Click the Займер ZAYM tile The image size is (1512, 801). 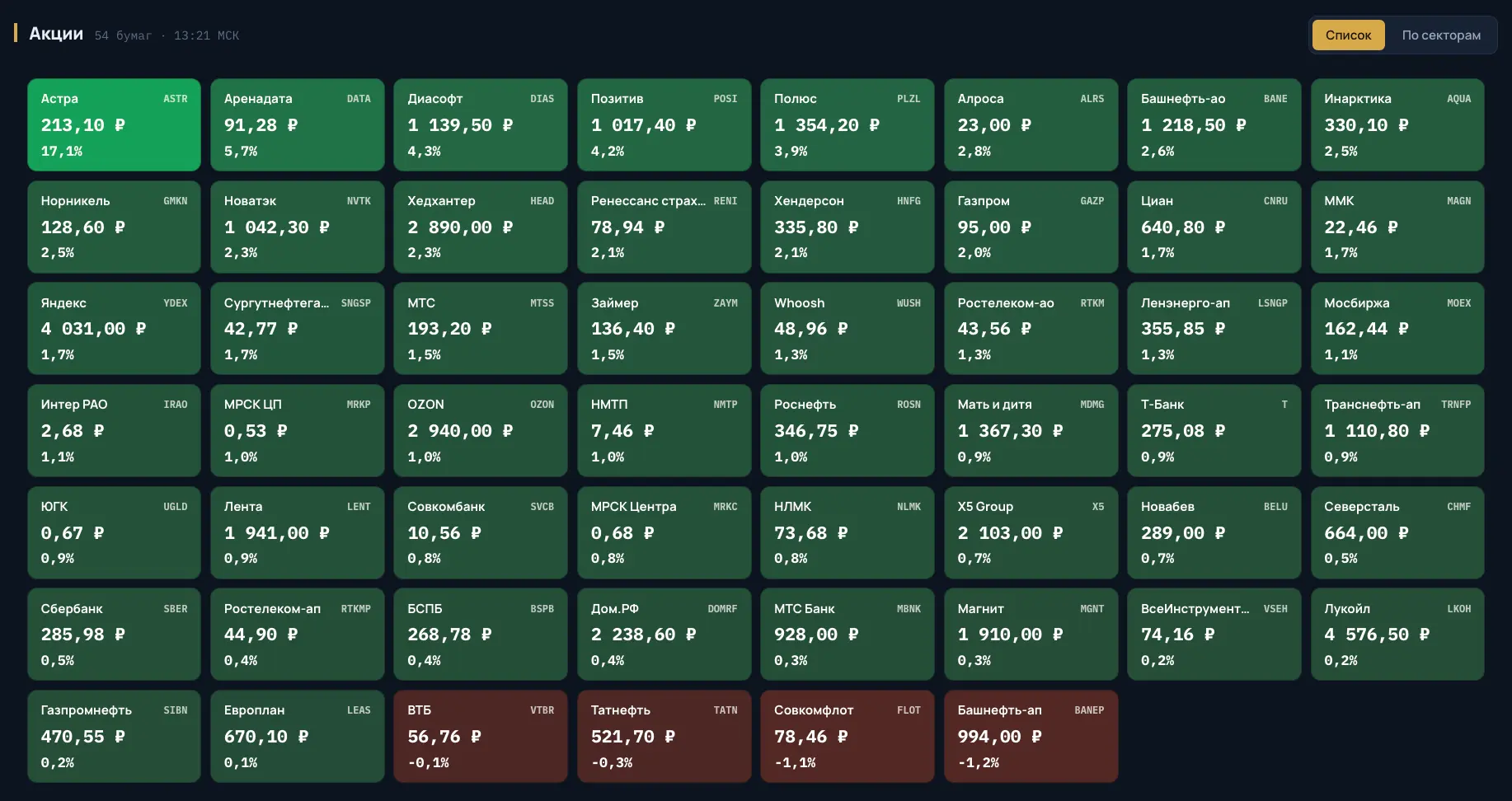pyautogui.click(x=664, y=329)
